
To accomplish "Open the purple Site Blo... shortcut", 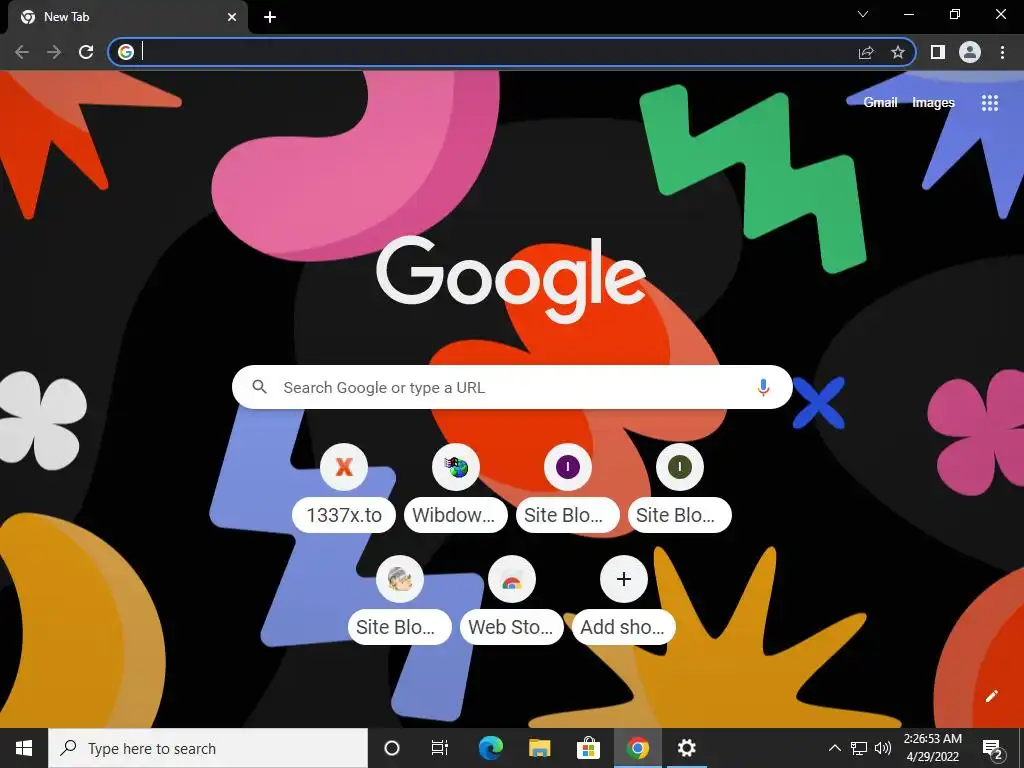I will tap(568, 488).
